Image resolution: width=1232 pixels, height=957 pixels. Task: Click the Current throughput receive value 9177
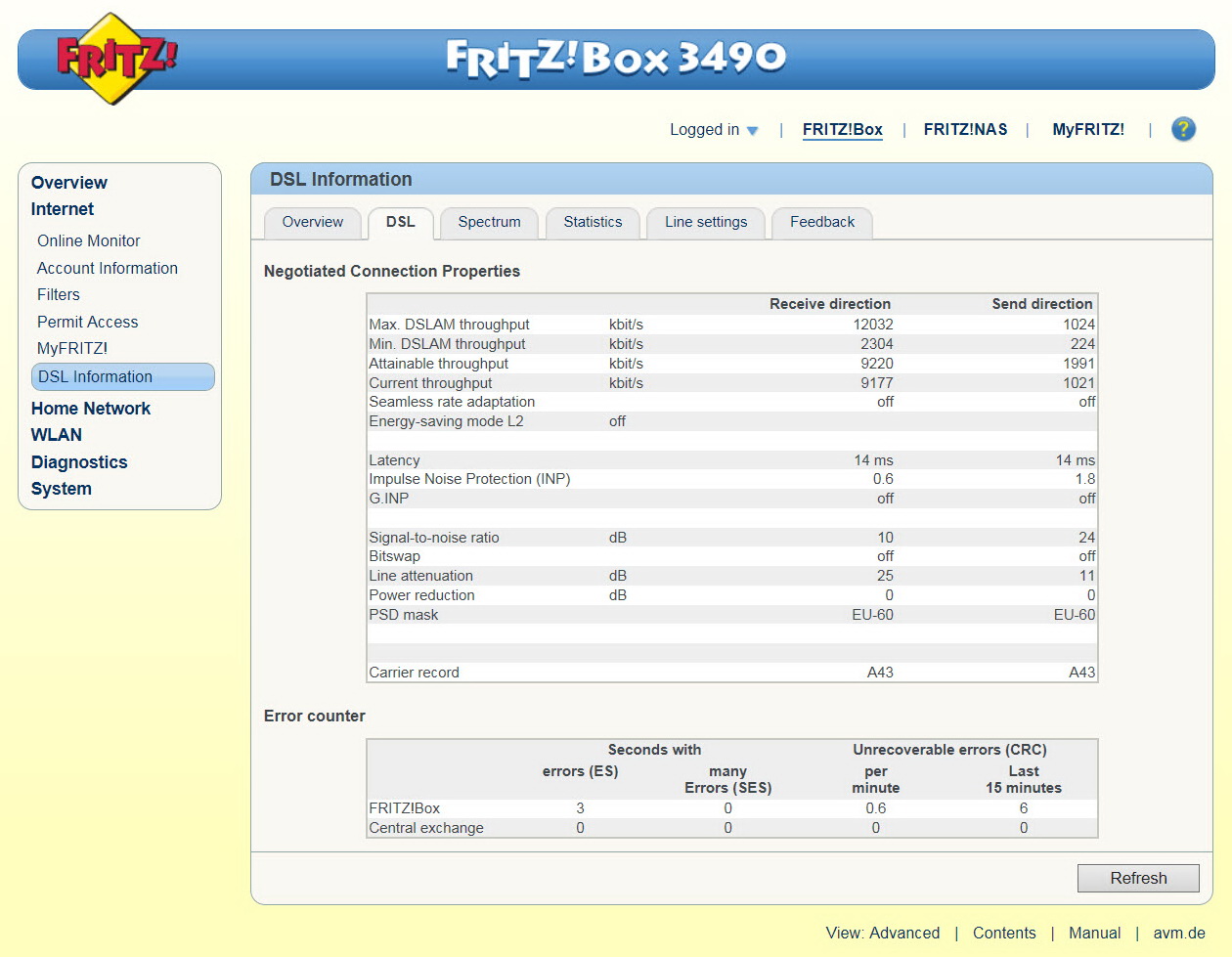pyautogui.click(x=877, y=383)
